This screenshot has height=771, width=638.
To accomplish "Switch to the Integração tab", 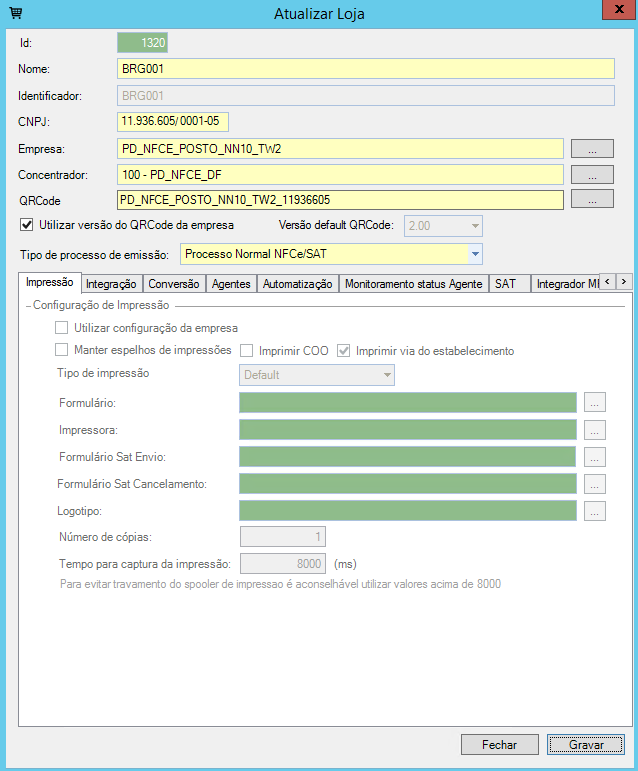I will coord(111,284).
